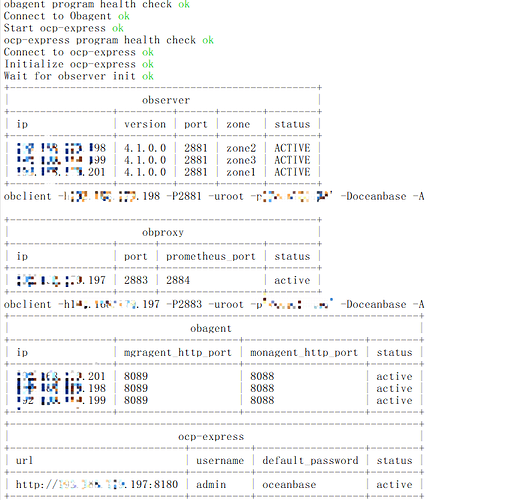The width and height of the screenshot is (516, 500).
Task: Select the 'version' column header in observer table
Action: tap(145, 124)
